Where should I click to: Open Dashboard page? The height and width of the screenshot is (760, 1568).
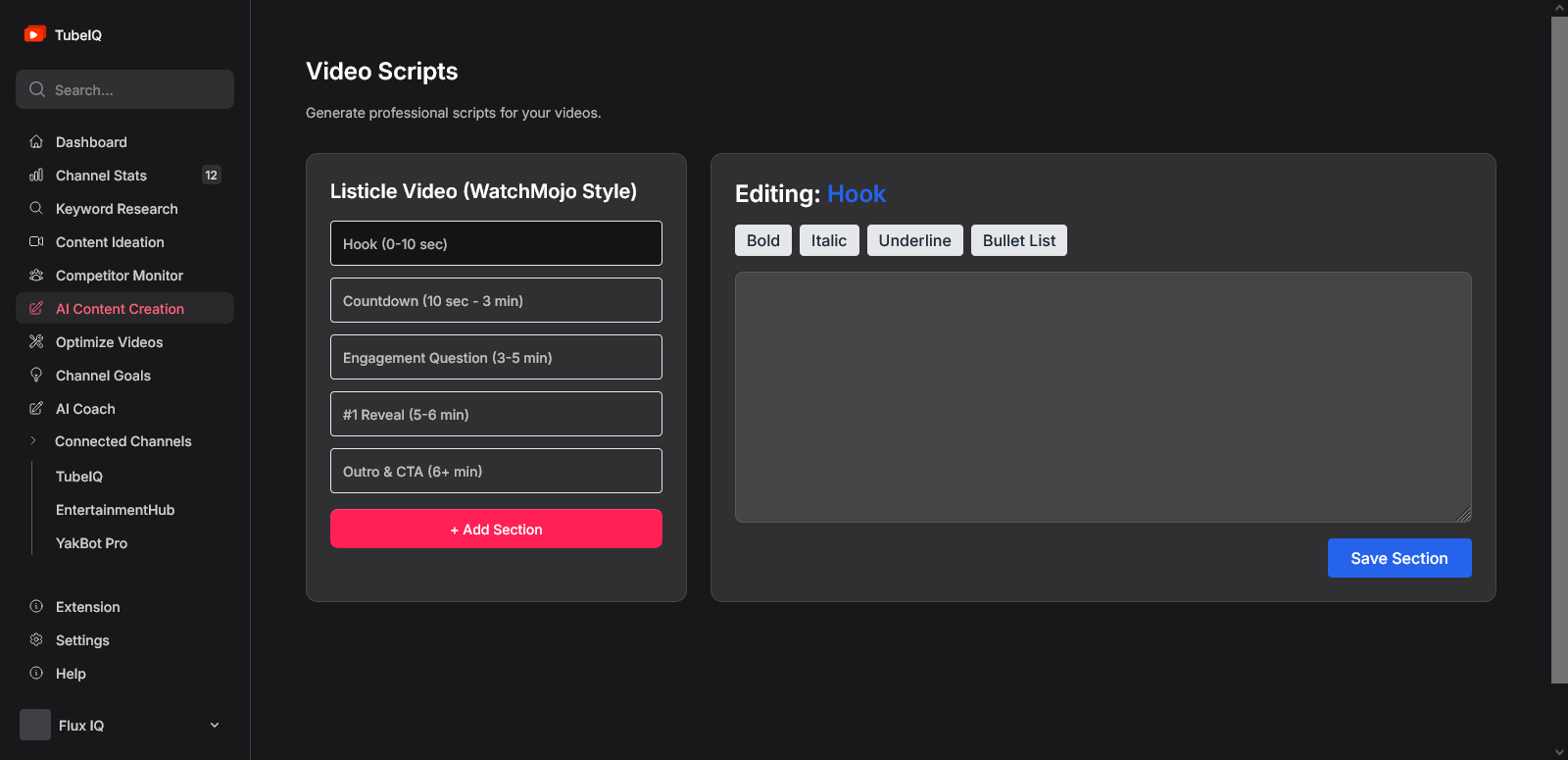click(x=124, y=142)
